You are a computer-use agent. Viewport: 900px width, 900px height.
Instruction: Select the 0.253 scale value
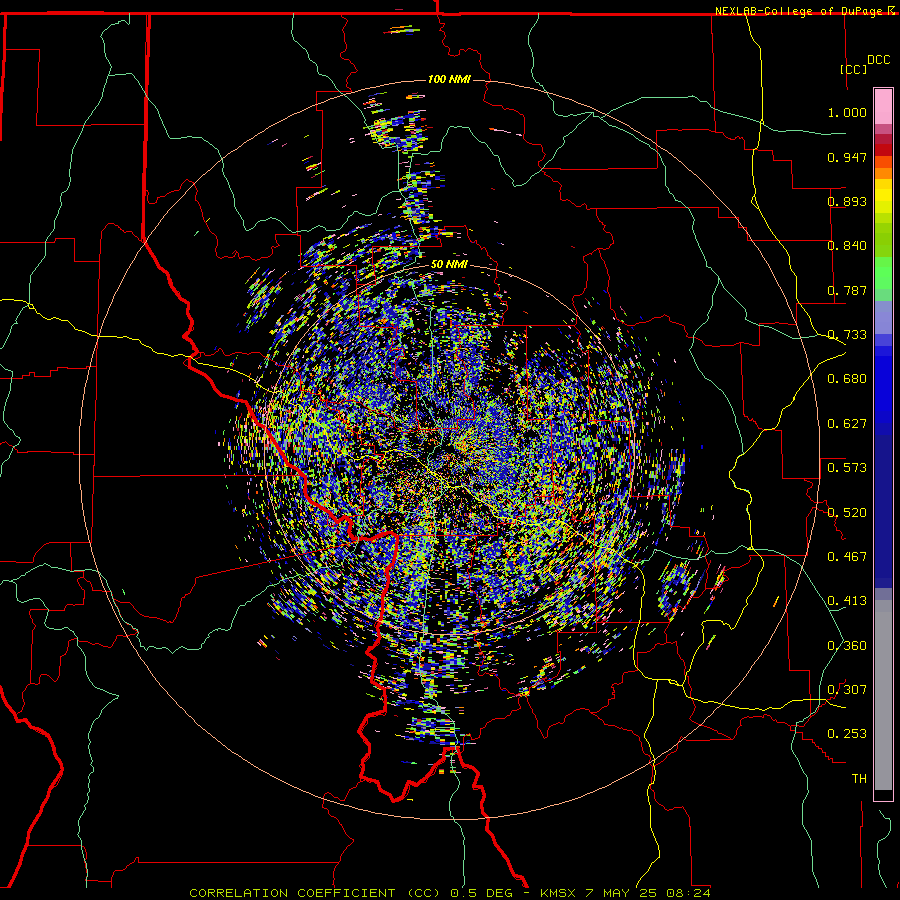847,734
